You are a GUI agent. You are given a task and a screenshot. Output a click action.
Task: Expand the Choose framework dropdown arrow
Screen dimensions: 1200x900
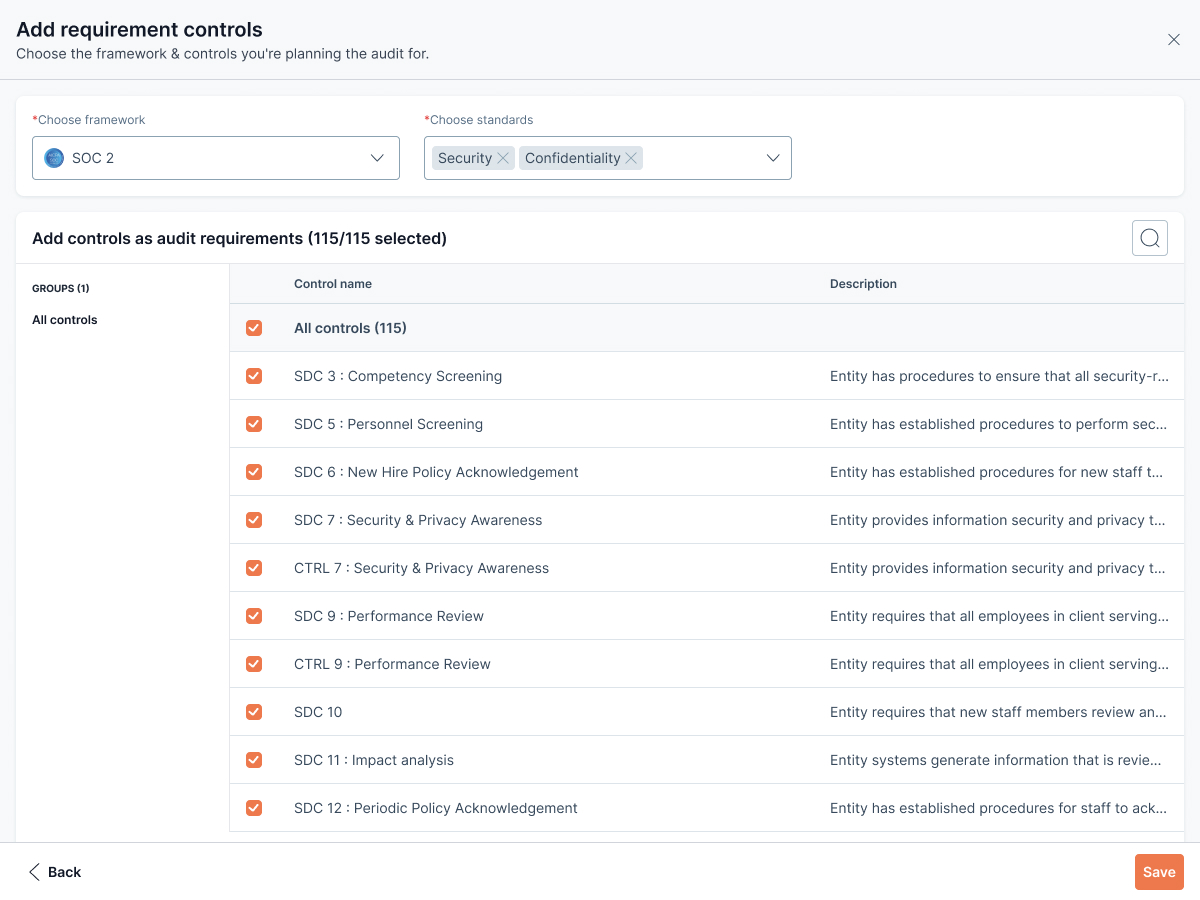377,158
